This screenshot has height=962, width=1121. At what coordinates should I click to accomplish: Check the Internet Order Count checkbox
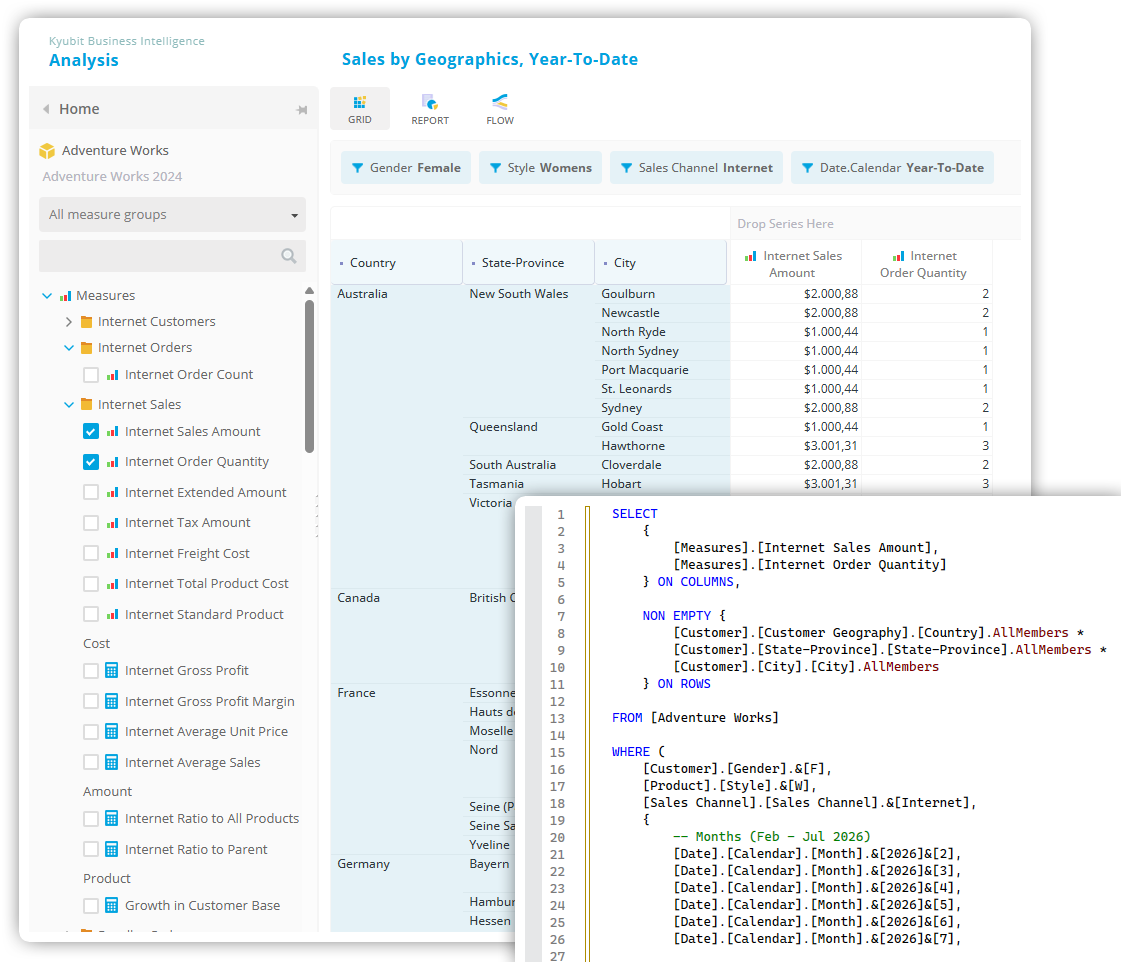[x=91, y=375]
